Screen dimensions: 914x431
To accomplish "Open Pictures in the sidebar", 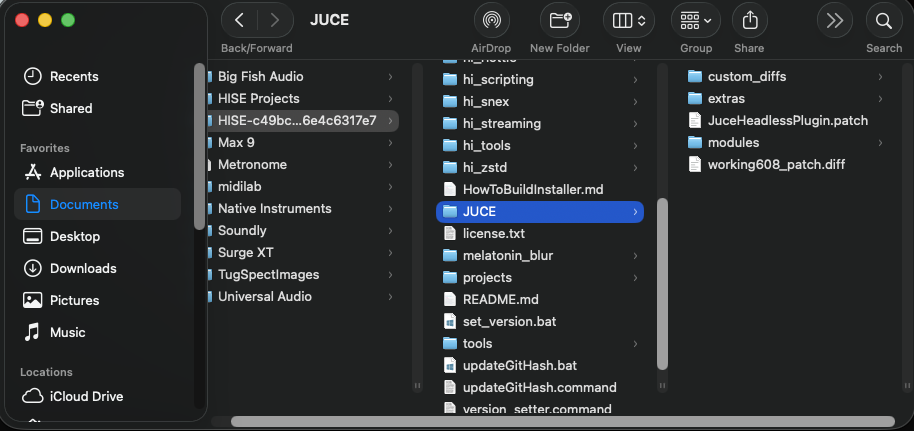I will pyautogui.click(x=97, y=300).
